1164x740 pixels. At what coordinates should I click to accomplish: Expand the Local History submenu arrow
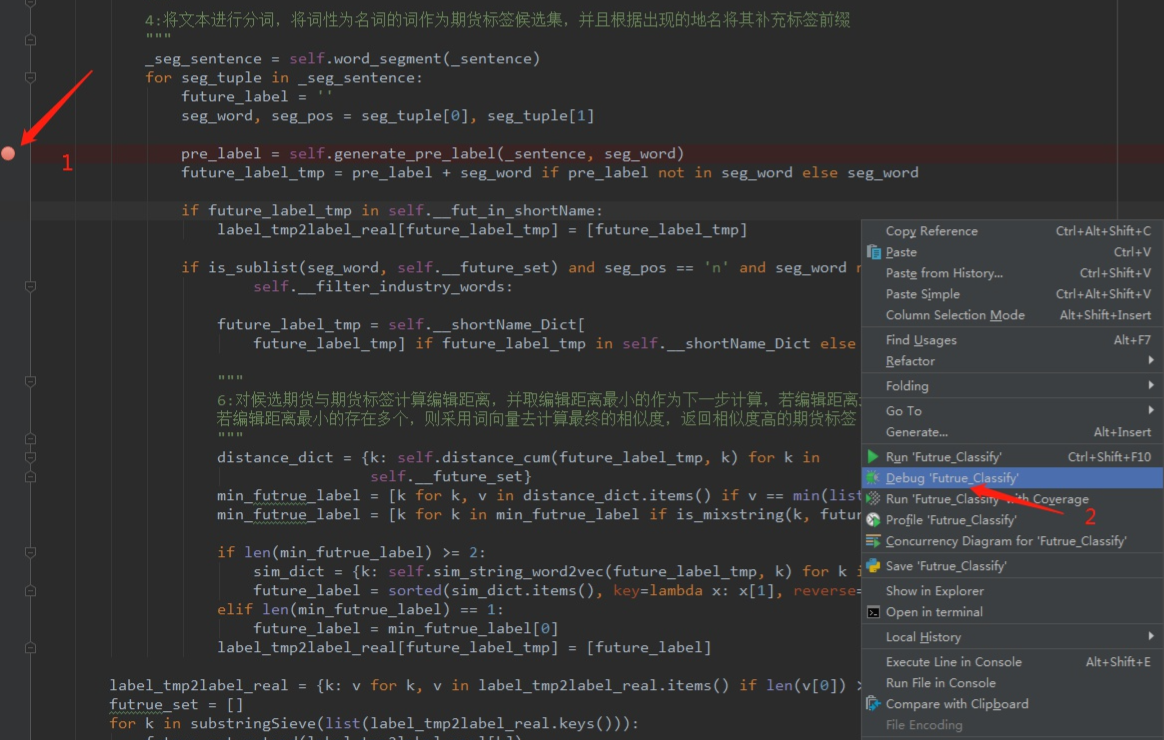click(1151, 637)
